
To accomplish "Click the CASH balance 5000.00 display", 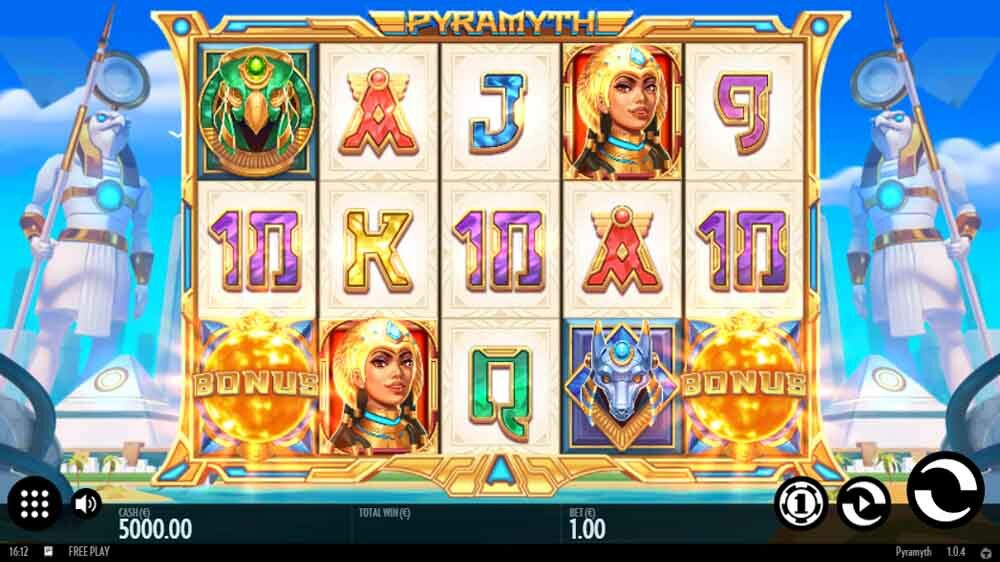I will point(155,529).
